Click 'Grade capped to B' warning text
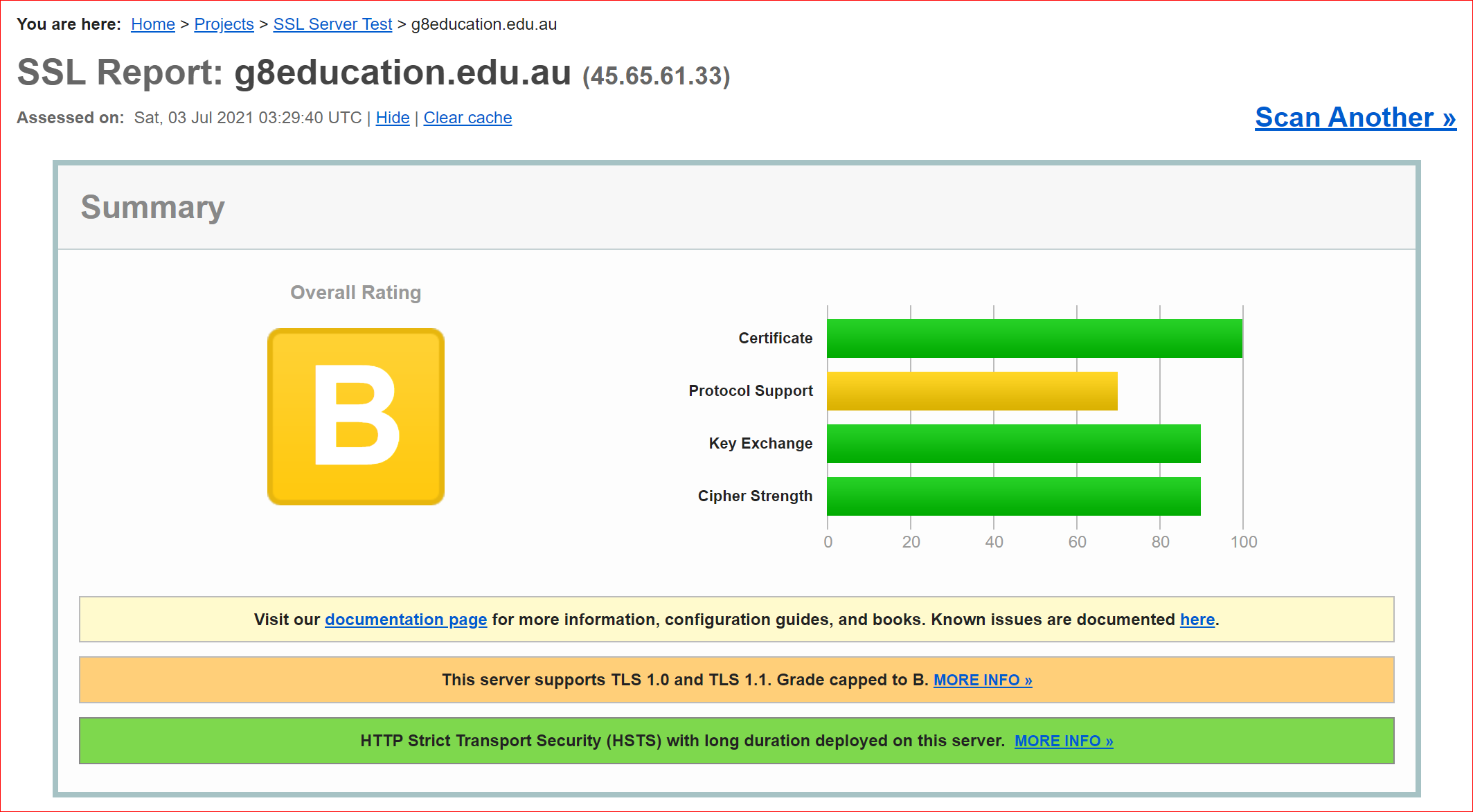The width and height of the screenshot is (1473, 812). 852,680
